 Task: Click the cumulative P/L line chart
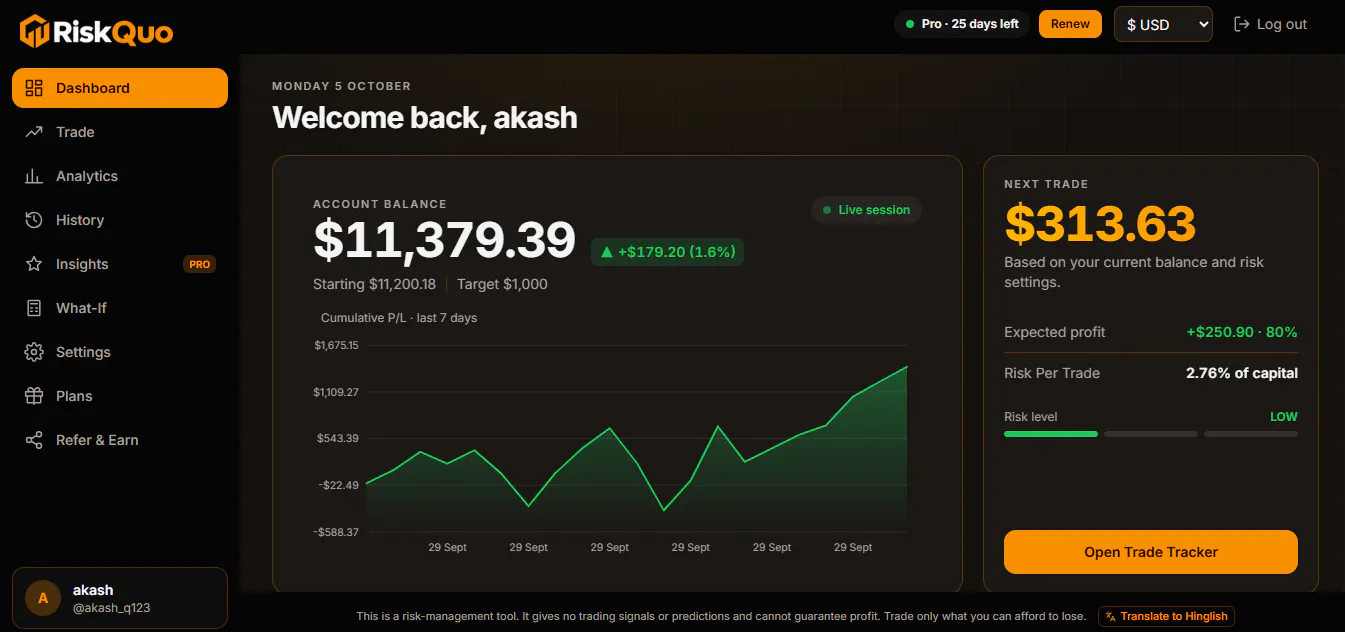point(637,440)
